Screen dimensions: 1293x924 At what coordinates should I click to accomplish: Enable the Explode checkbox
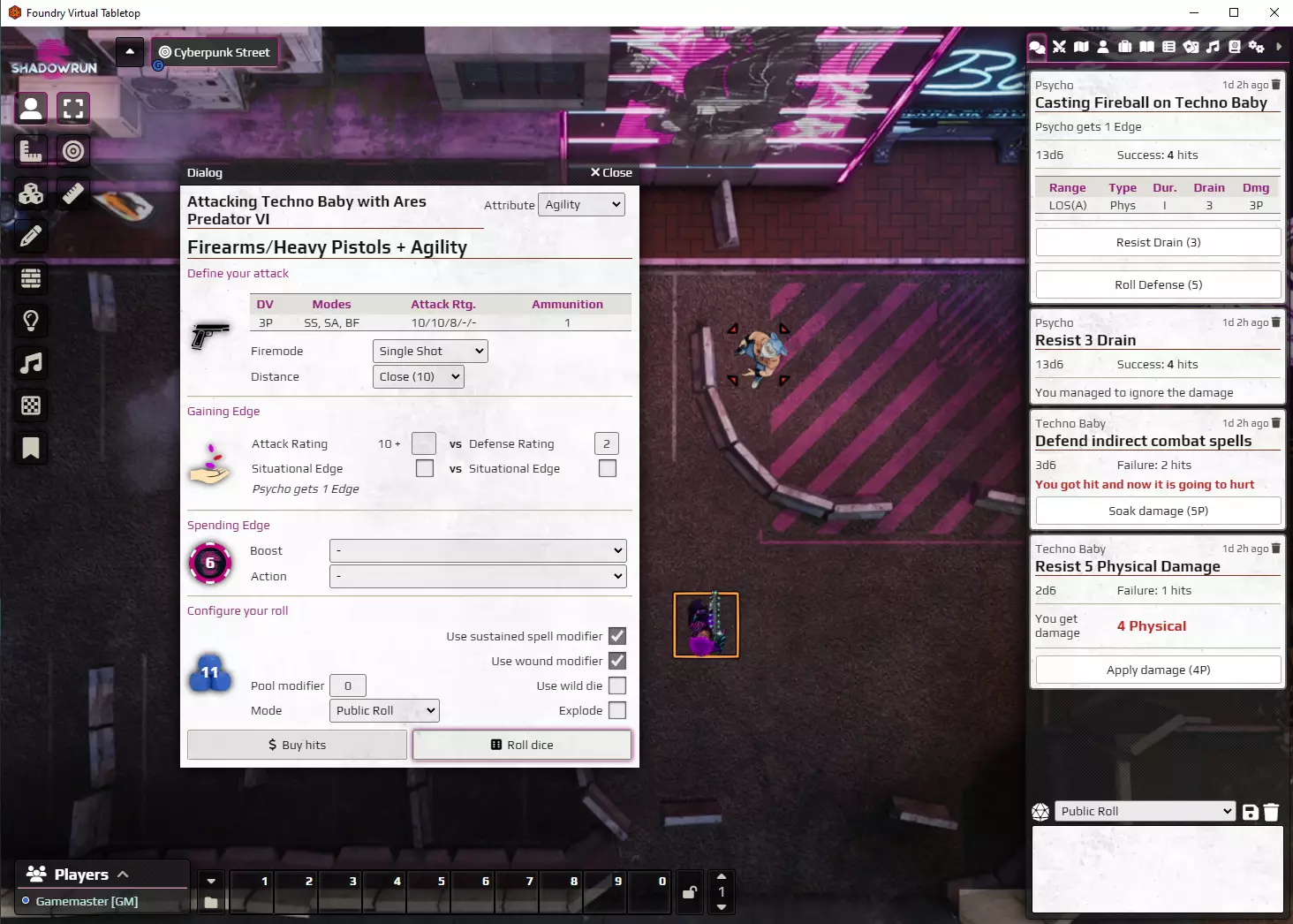[617, 710]
